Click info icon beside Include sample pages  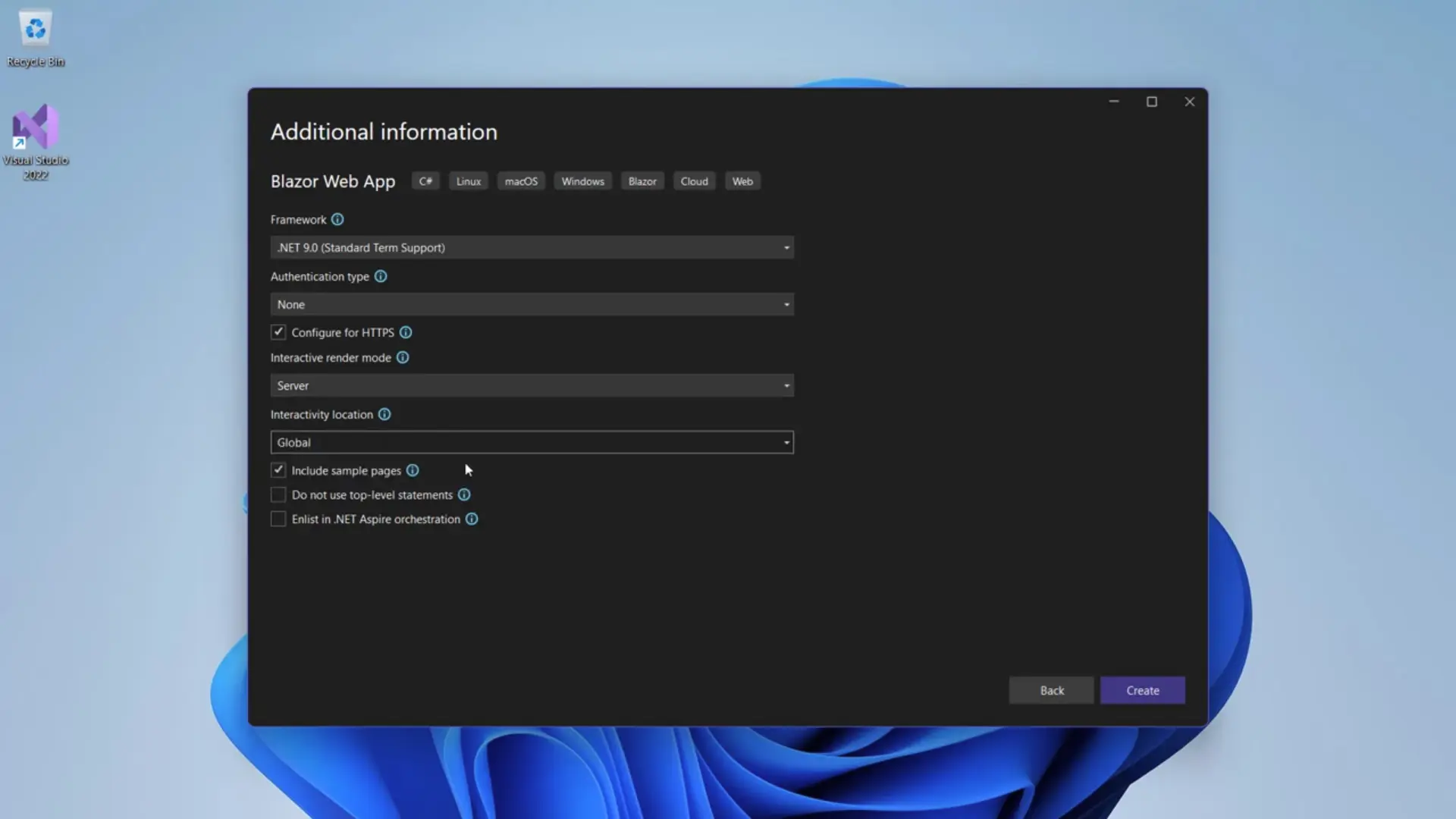point(413,470)
